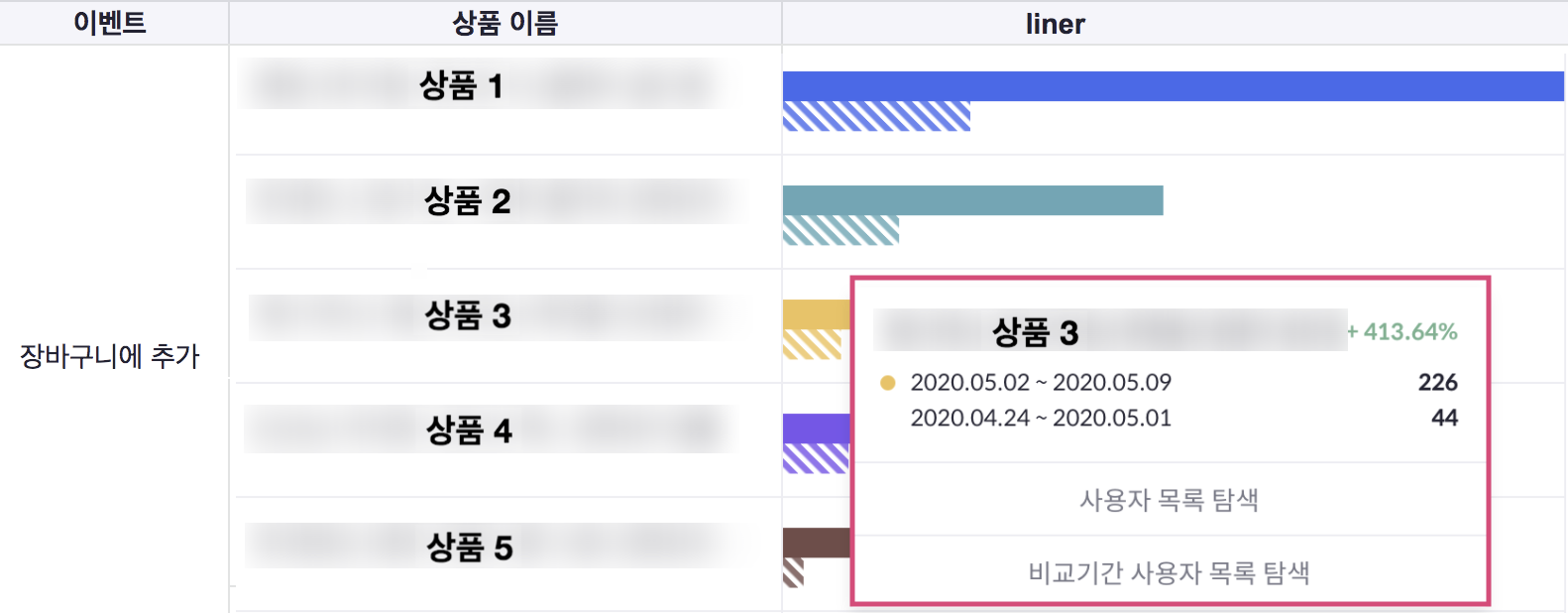Click the hatched yellow comparison bar for 상품 3
The height and width of the screenshot is (613, 1568).
(x=812, y=344)
